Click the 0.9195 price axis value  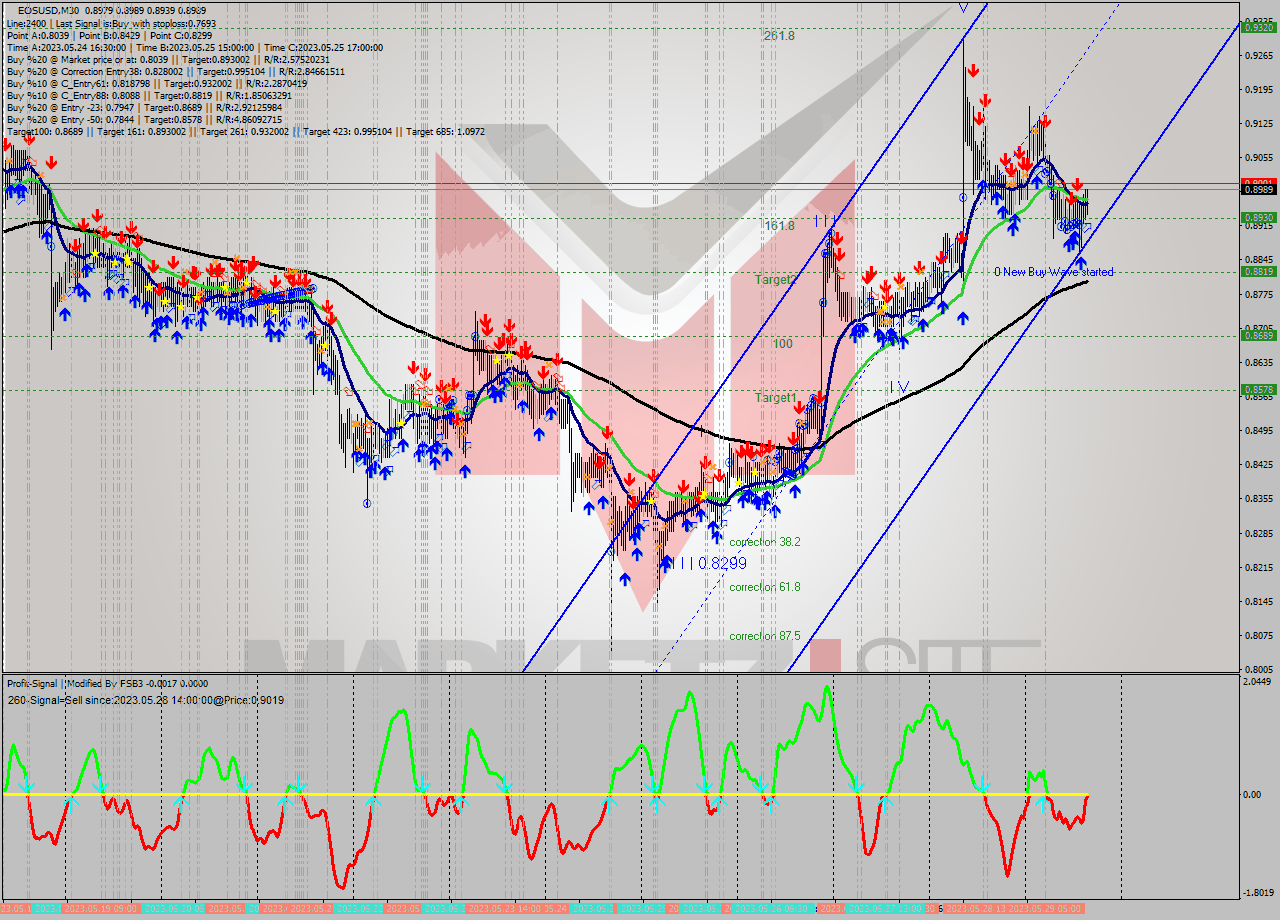1258,90
